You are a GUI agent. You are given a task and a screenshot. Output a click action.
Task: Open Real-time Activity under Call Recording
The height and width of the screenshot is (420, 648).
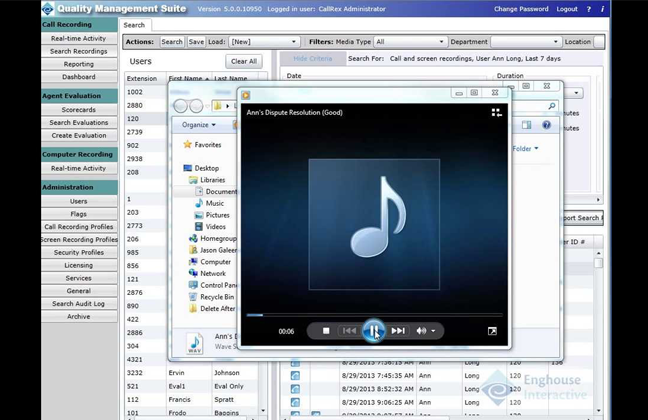click(79, 38)
